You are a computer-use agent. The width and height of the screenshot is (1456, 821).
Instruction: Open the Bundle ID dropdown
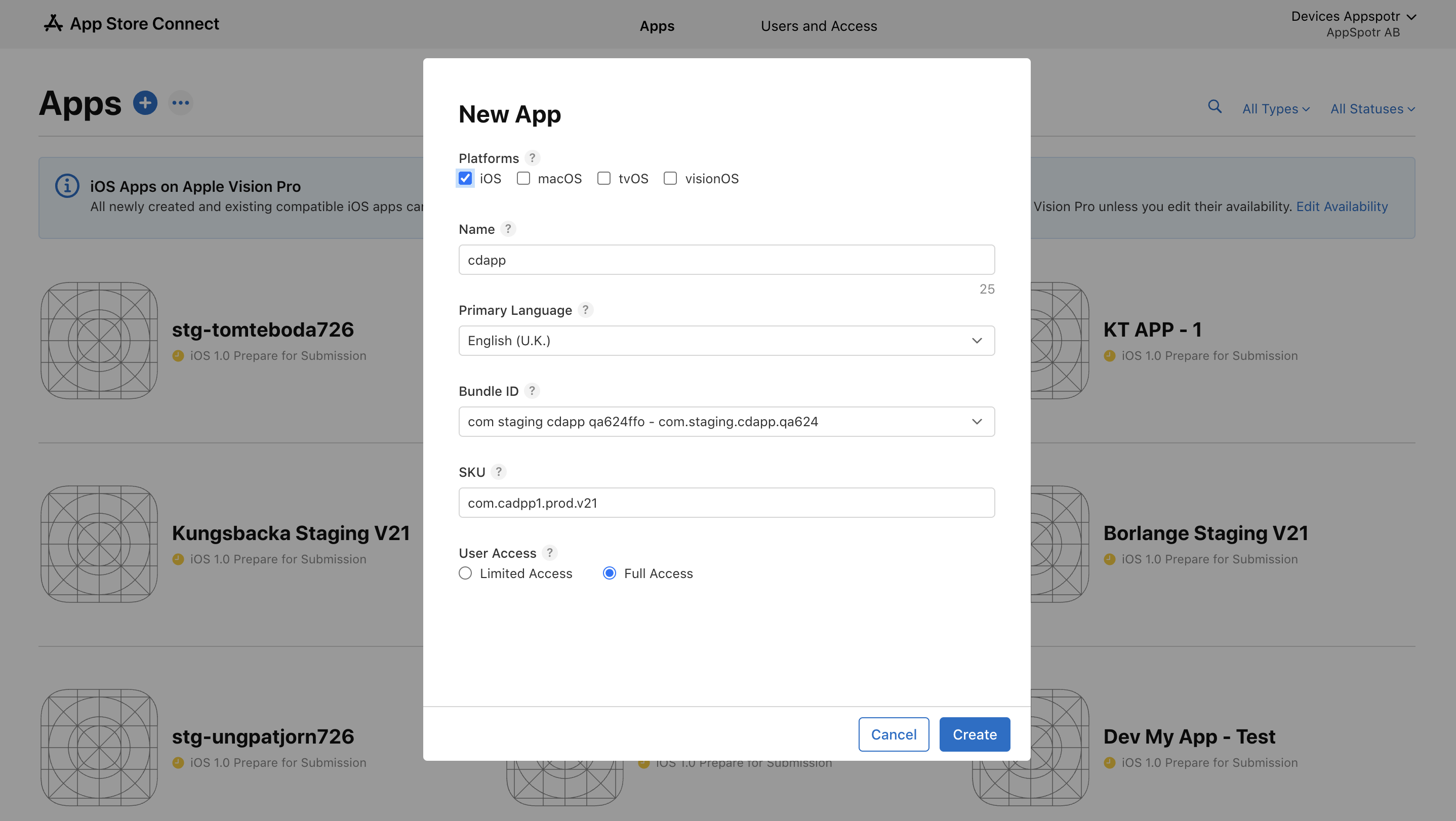726,422
